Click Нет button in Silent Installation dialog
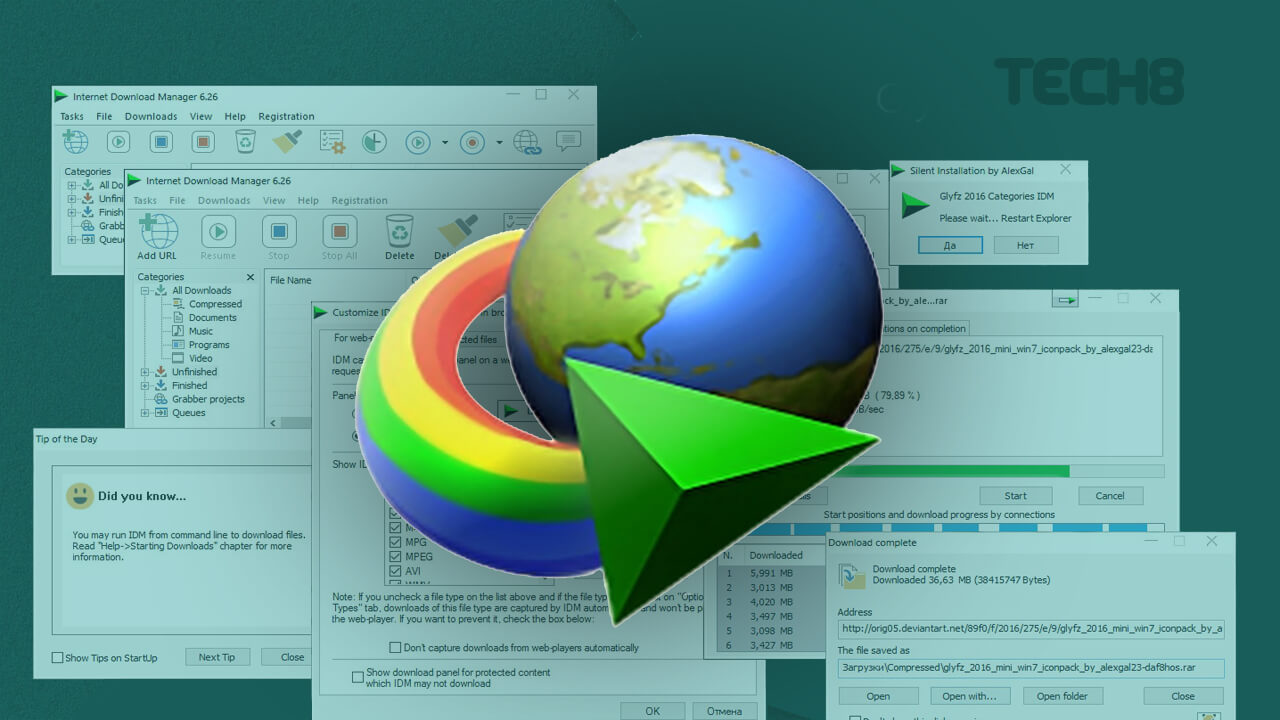Screen dimensions: 1280x720 pos(1025,245)
